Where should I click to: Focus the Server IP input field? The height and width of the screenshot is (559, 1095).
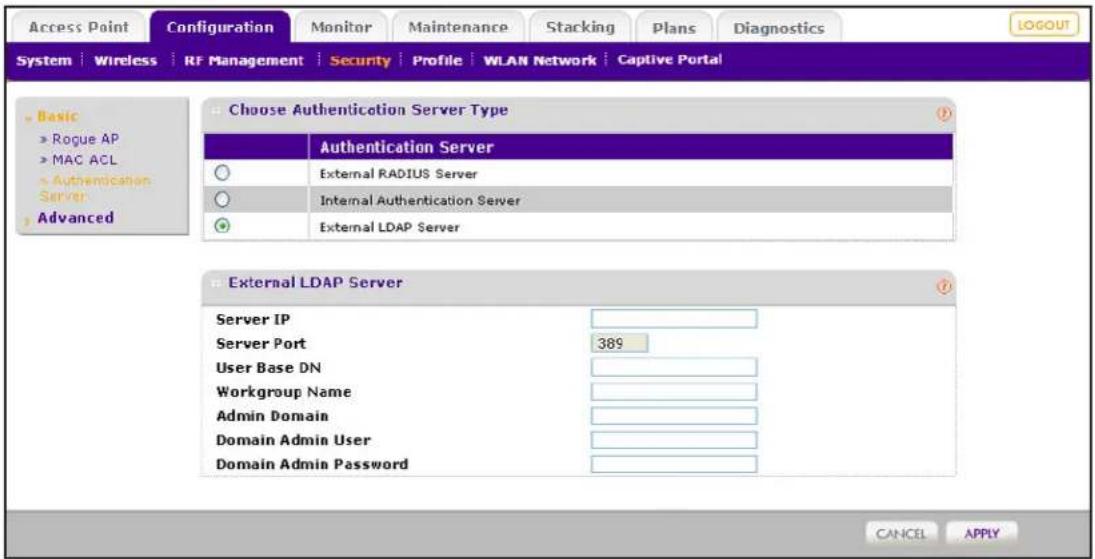(674, 319)
